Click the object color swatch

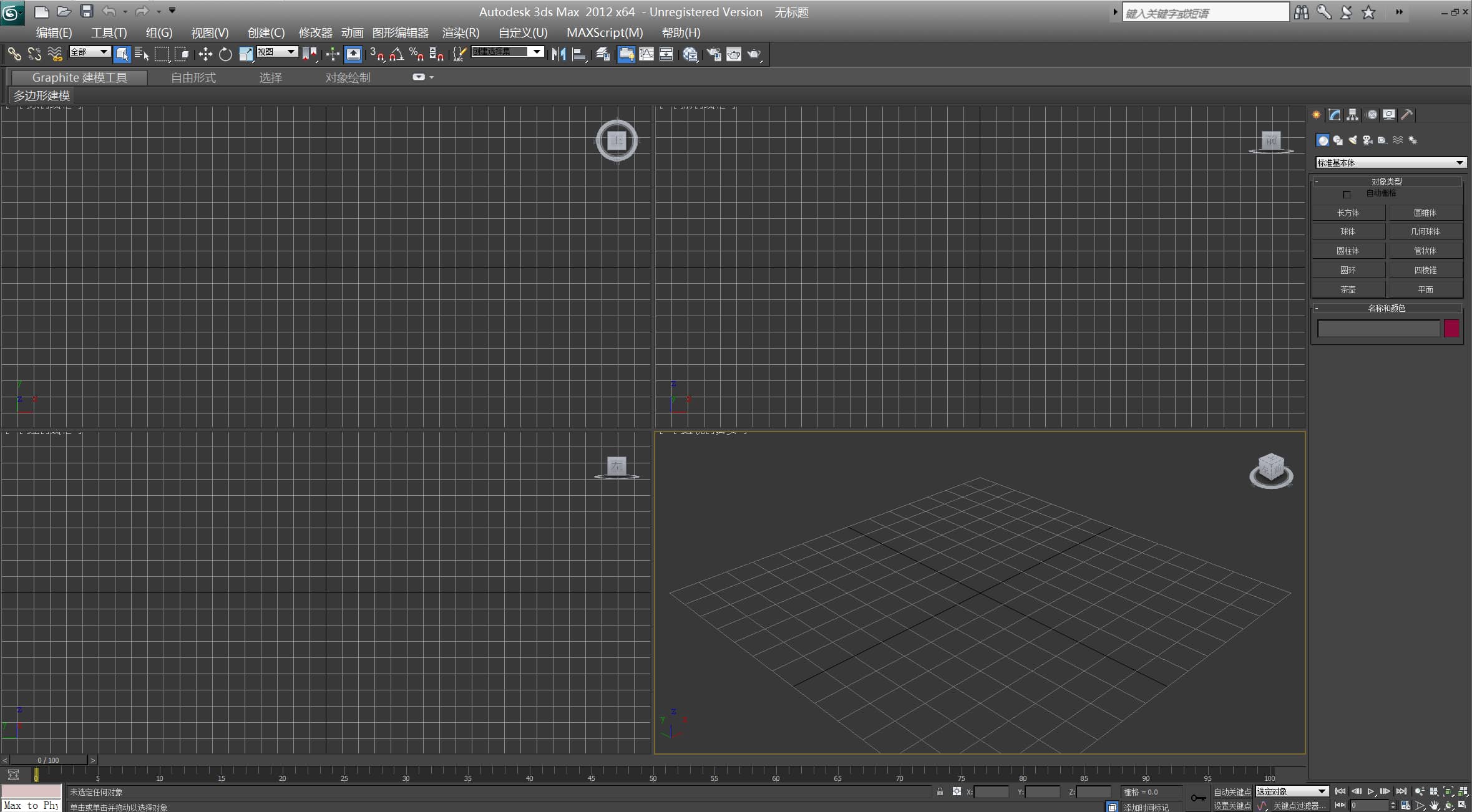pos(1451,328)
